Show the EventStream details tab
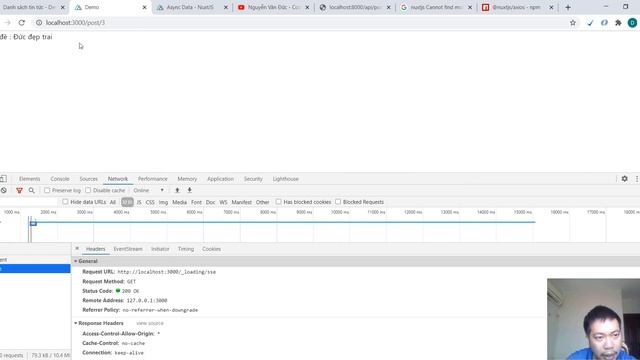This screenshot has width=640, height=360. [128, 249]
